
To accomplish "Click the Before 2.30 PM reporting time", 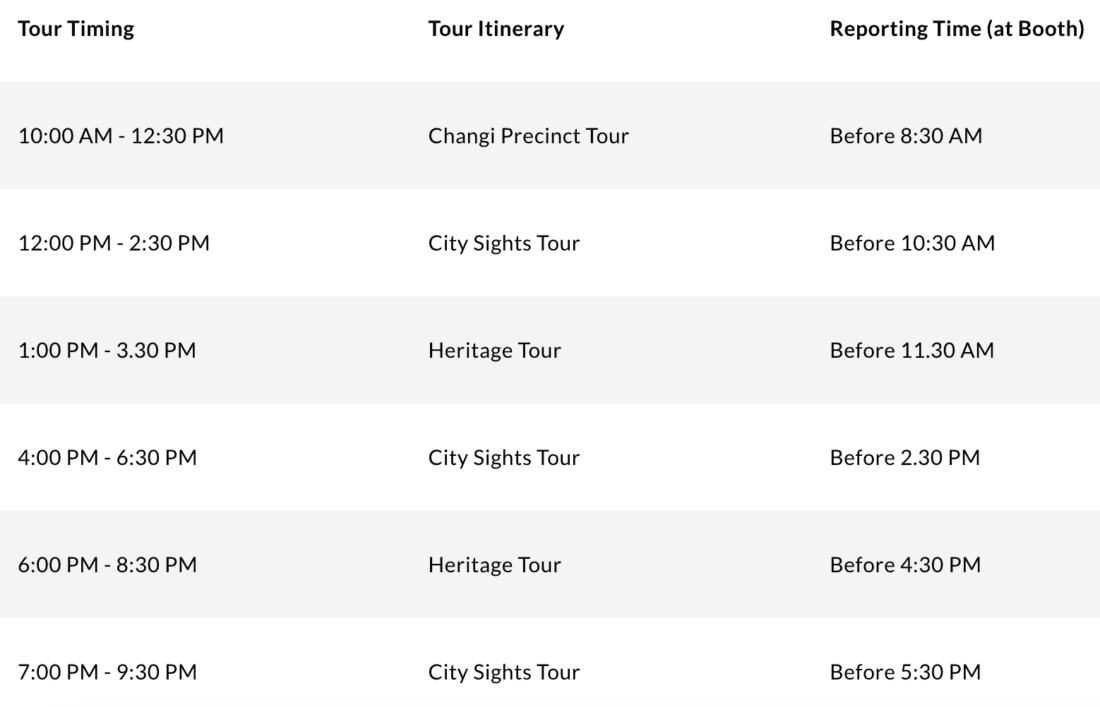I will coord(905,458).
